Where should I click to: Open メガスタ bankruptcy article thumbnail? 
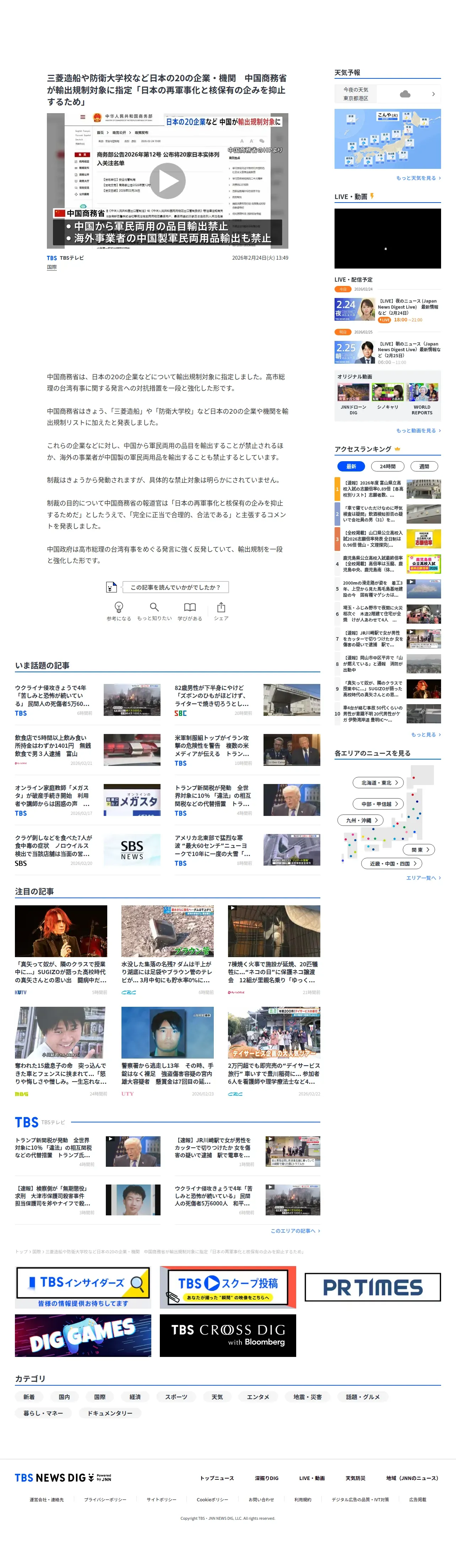[x=132, y=800]
